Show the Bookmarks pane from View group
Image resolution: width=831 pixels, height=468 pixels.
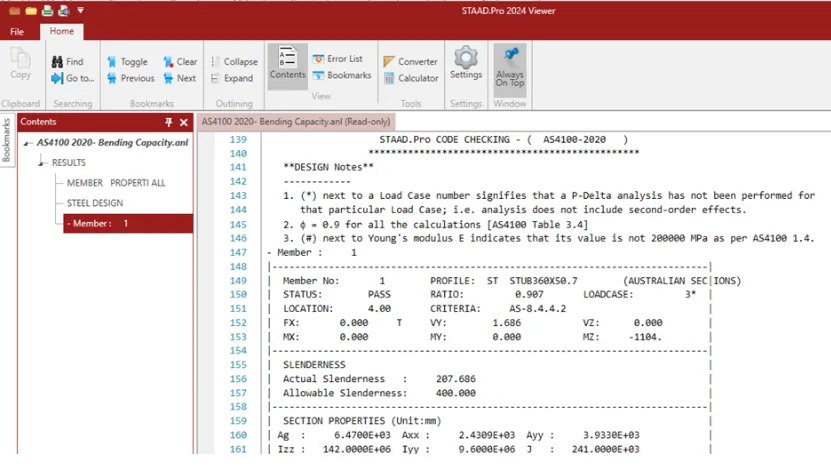click(342, 75)
